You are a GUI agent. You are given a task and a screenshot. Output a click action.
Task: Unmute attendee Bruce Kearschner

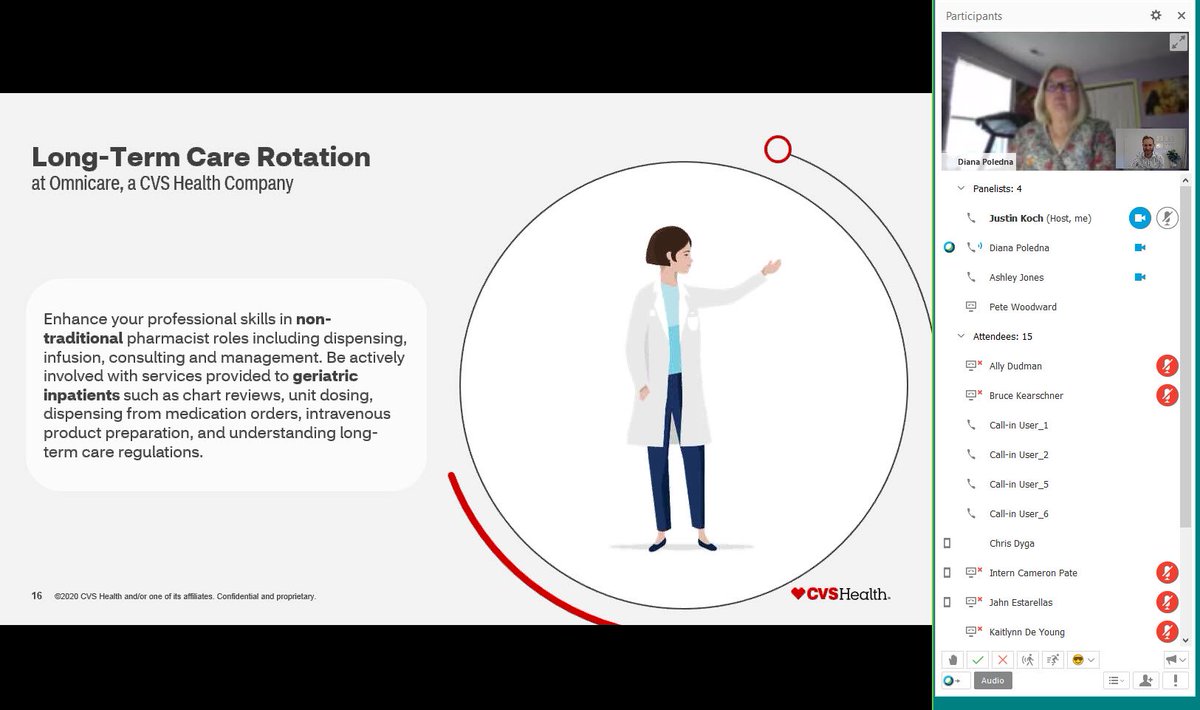click(1167, 396)
